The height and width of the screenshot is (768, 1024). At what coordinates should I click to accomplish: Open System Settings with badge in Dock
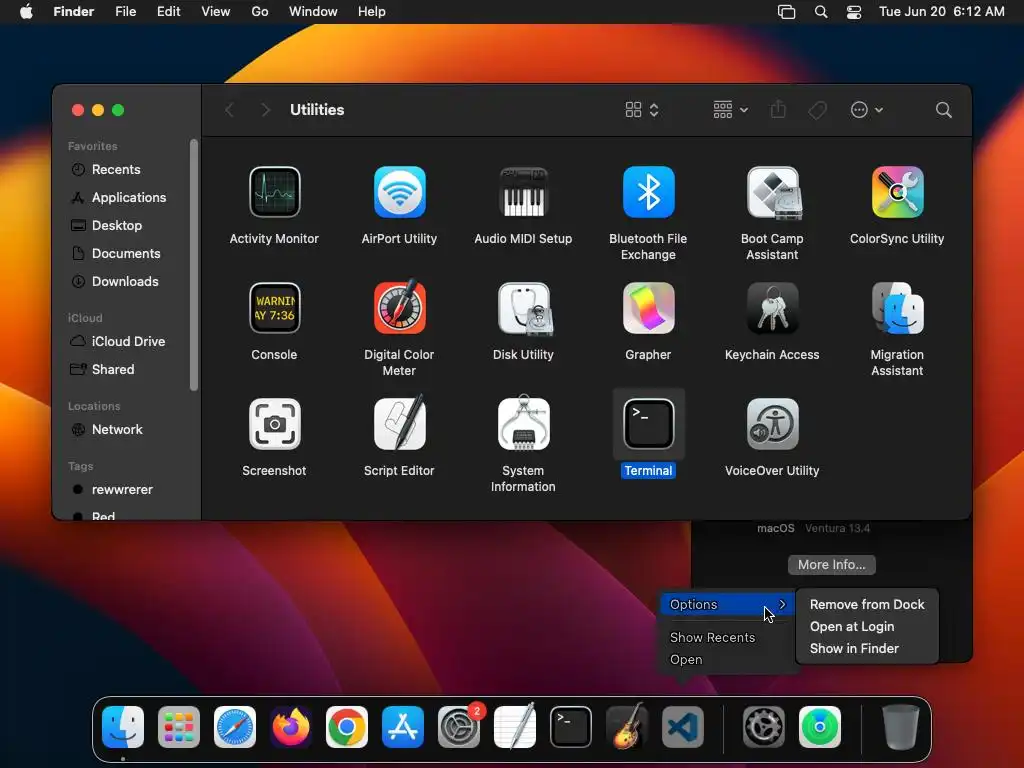point(459,726)
